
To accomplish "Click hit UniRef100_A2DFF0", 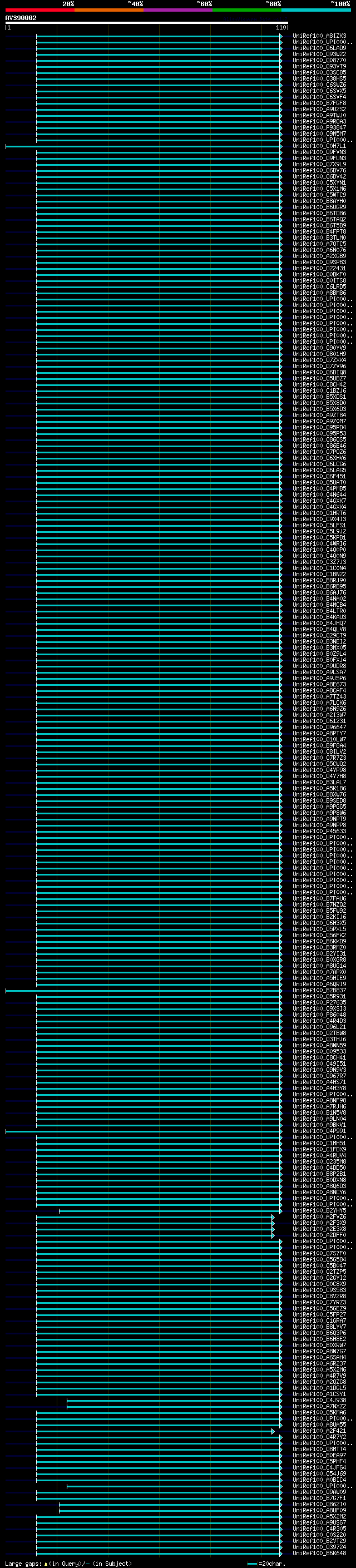I will pyautogui.click(x=319, y=1235).
